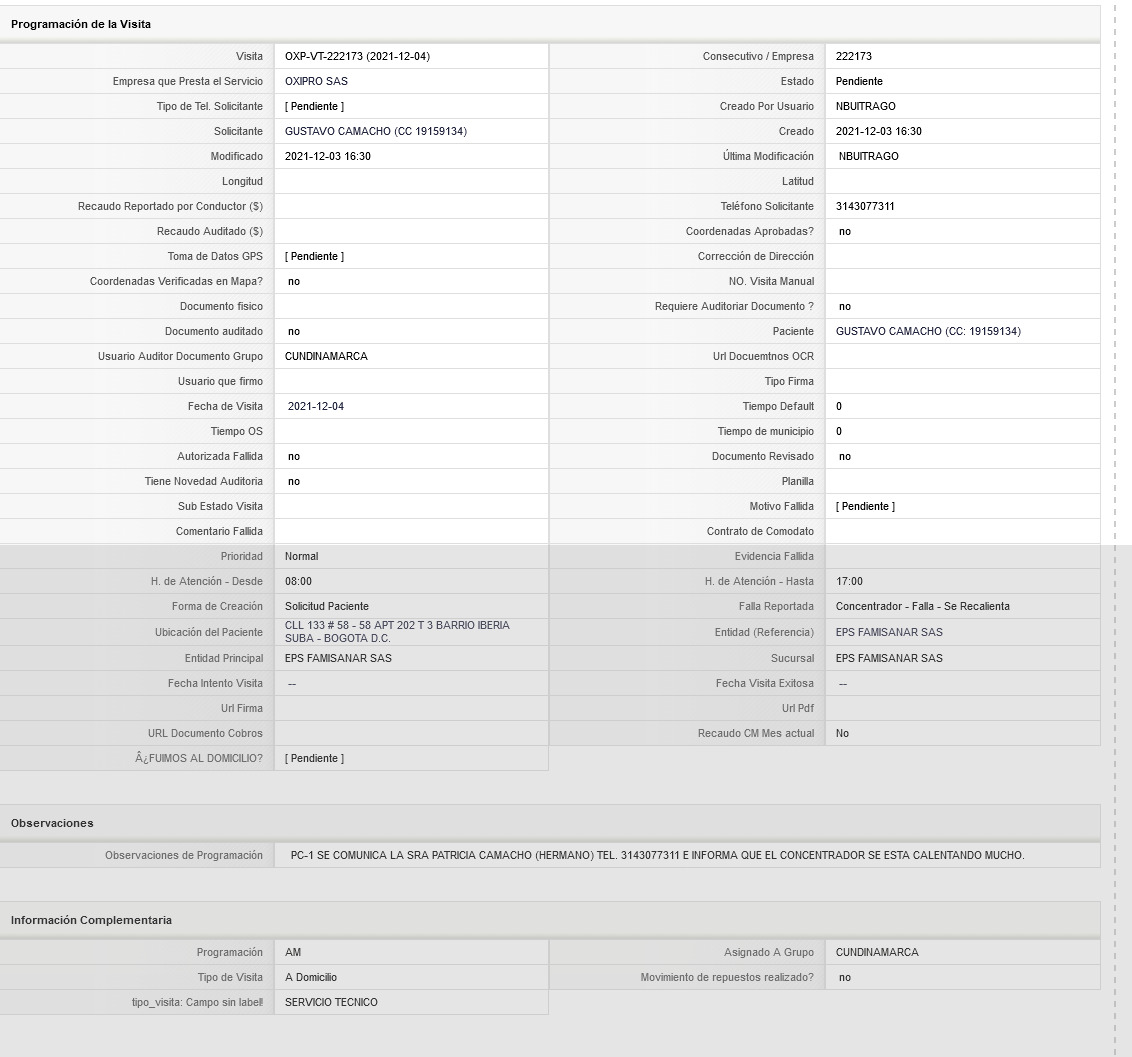Click Teléfono Solicitante number 3143077311
1132x1057 pixels.
pyautogui.click(x=865, y=206)
